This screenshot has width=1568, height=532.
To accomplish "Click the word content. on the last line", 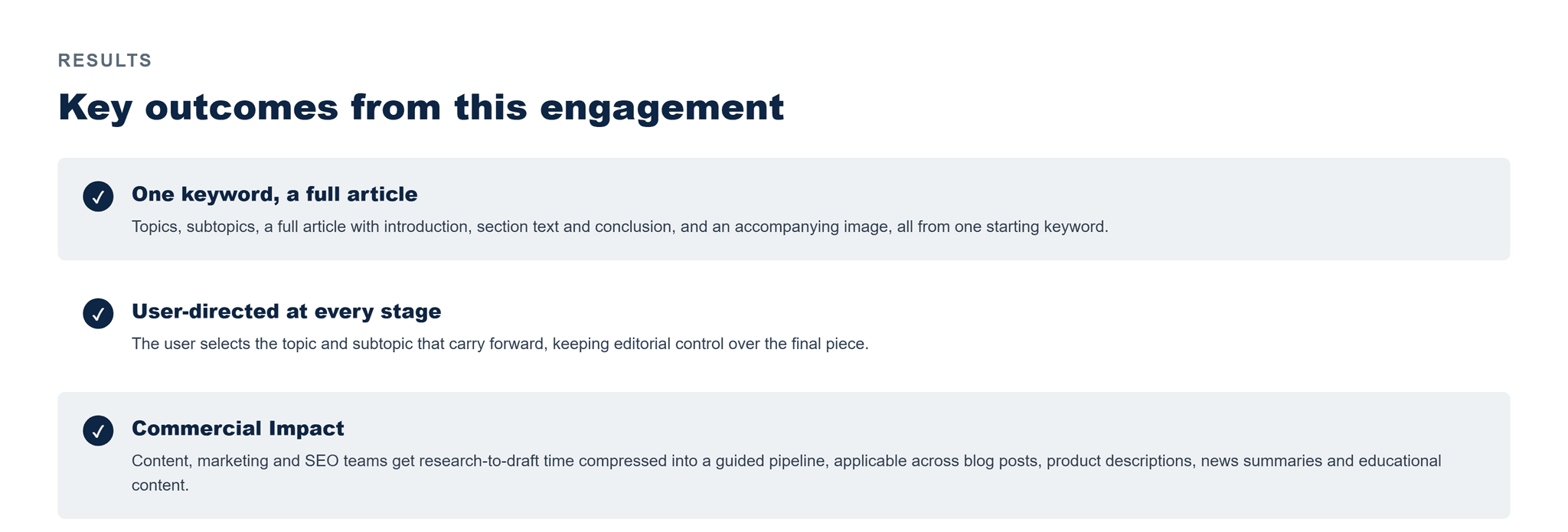I will click(160, 485).
